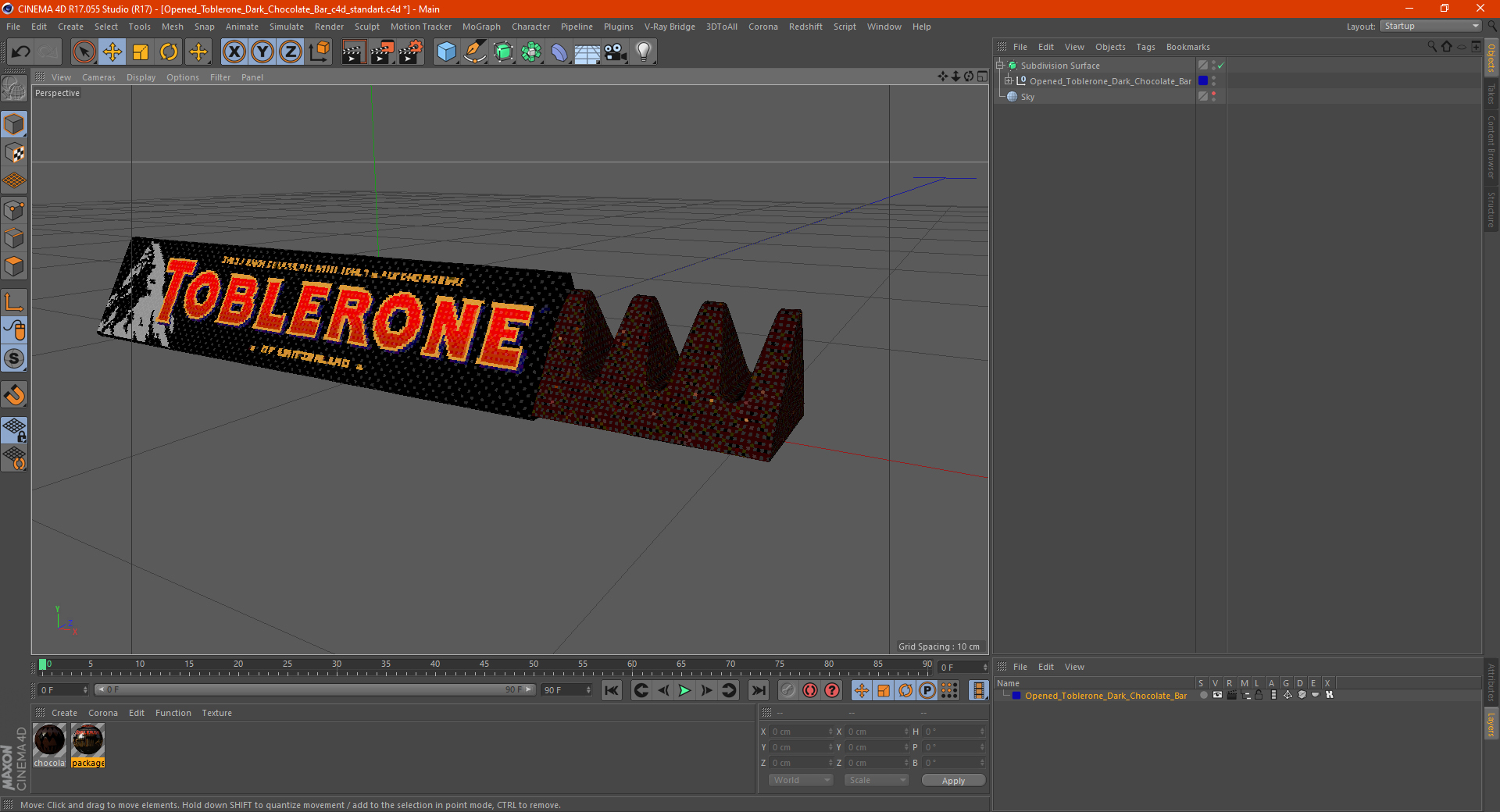The width and height of the screenshot is (1500, 812).
Task: Click the end frame 90 F stepper
Action: pyautogui.click(x=588, y=690)
